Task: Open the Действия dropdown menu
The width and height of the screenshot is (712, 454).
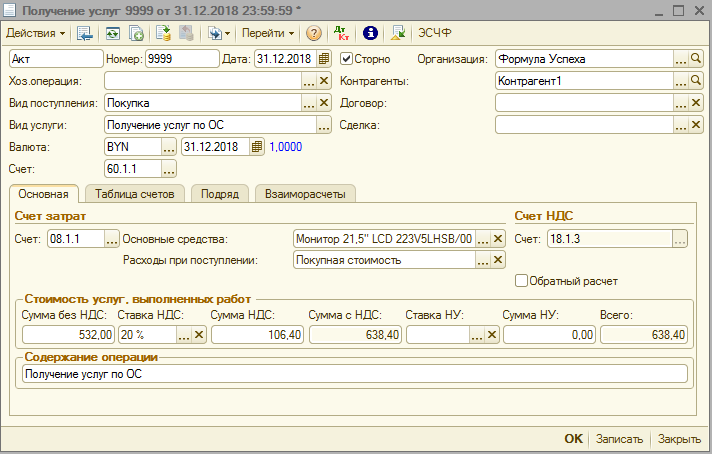Action: tap(36, 33)
